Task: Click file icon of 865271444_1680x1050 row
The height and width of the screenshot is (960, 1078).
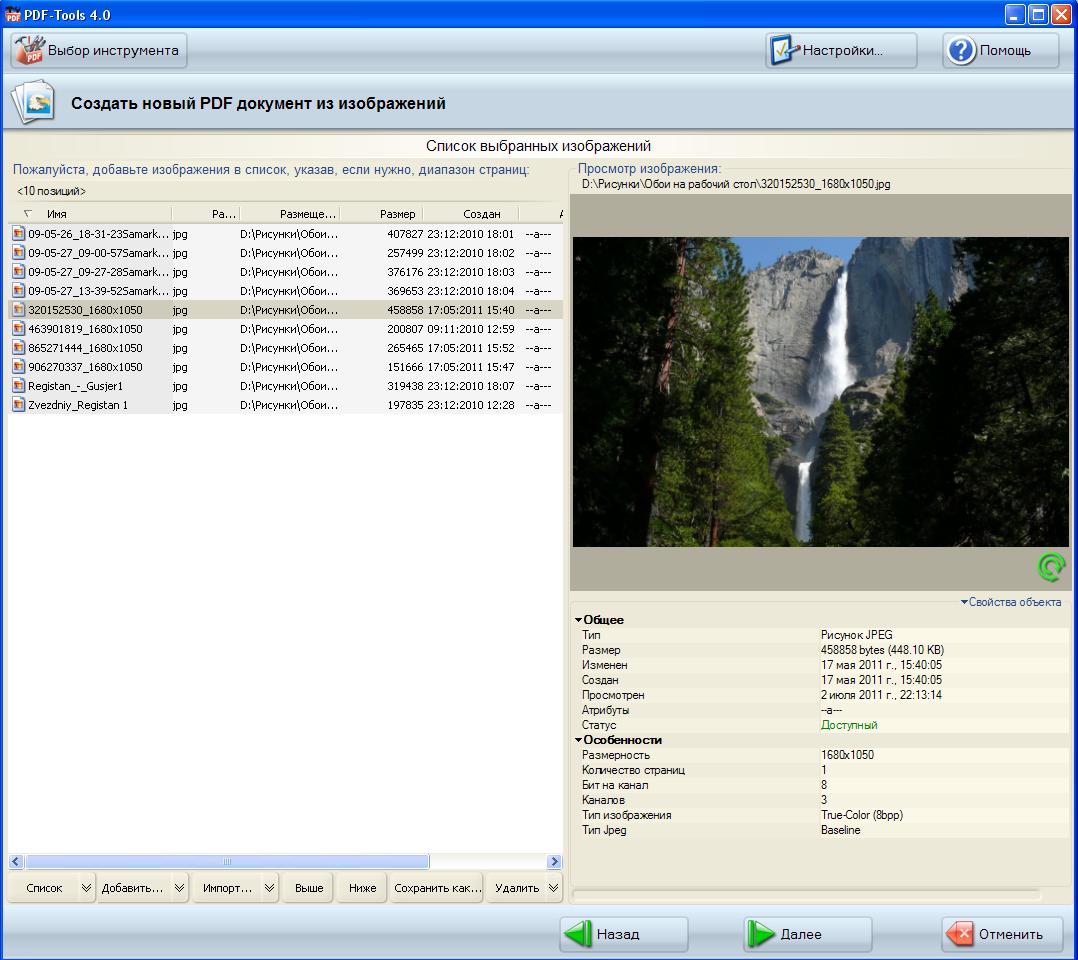Action: tap(19, 348)
